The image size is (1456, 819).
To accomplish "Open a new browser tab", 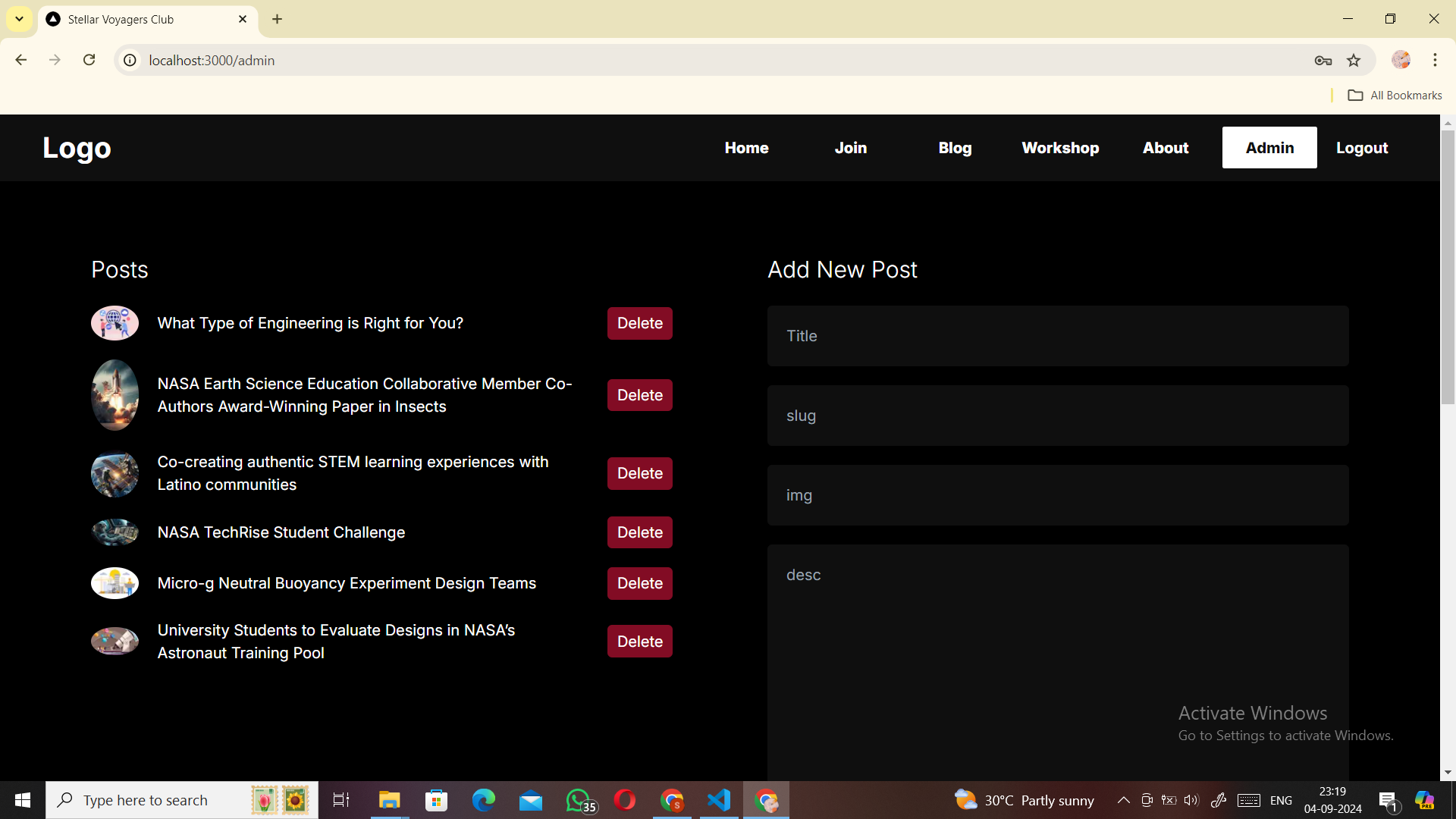I will [278, 19].
